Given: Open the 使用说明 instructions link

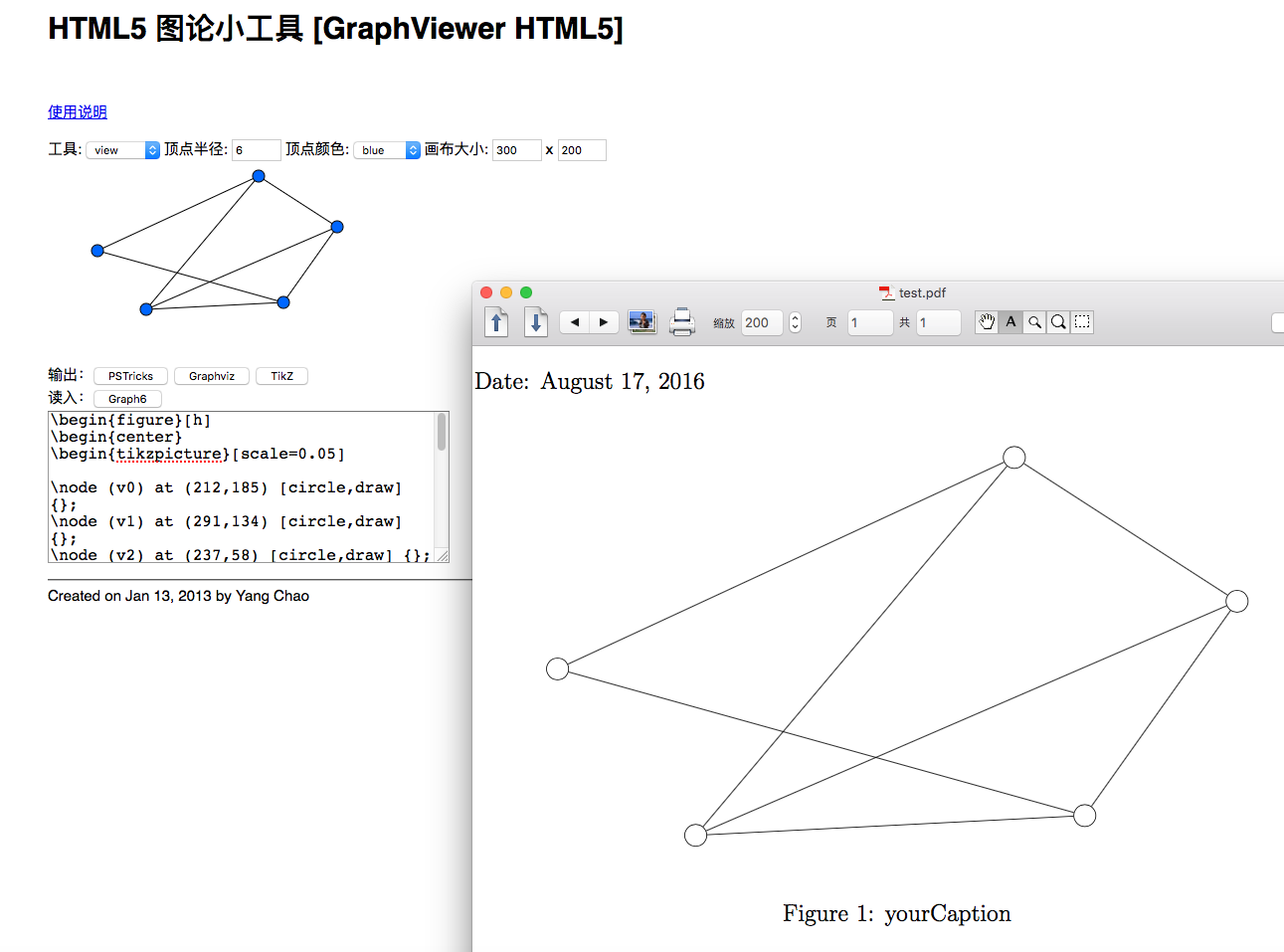Looking at the screenshot, I should pyautogui.click(x=78, y=112).
